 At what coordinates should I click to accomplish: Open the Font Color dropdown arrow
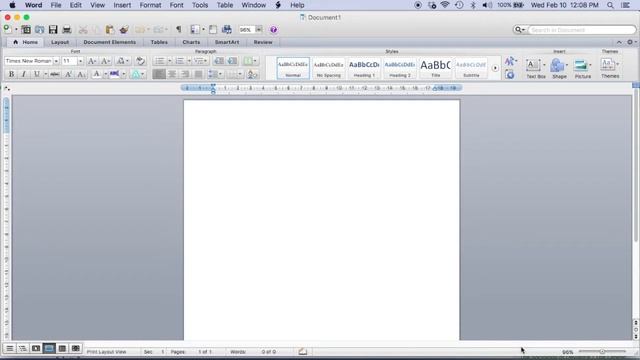pyautogui.click(x=105, y=74)
